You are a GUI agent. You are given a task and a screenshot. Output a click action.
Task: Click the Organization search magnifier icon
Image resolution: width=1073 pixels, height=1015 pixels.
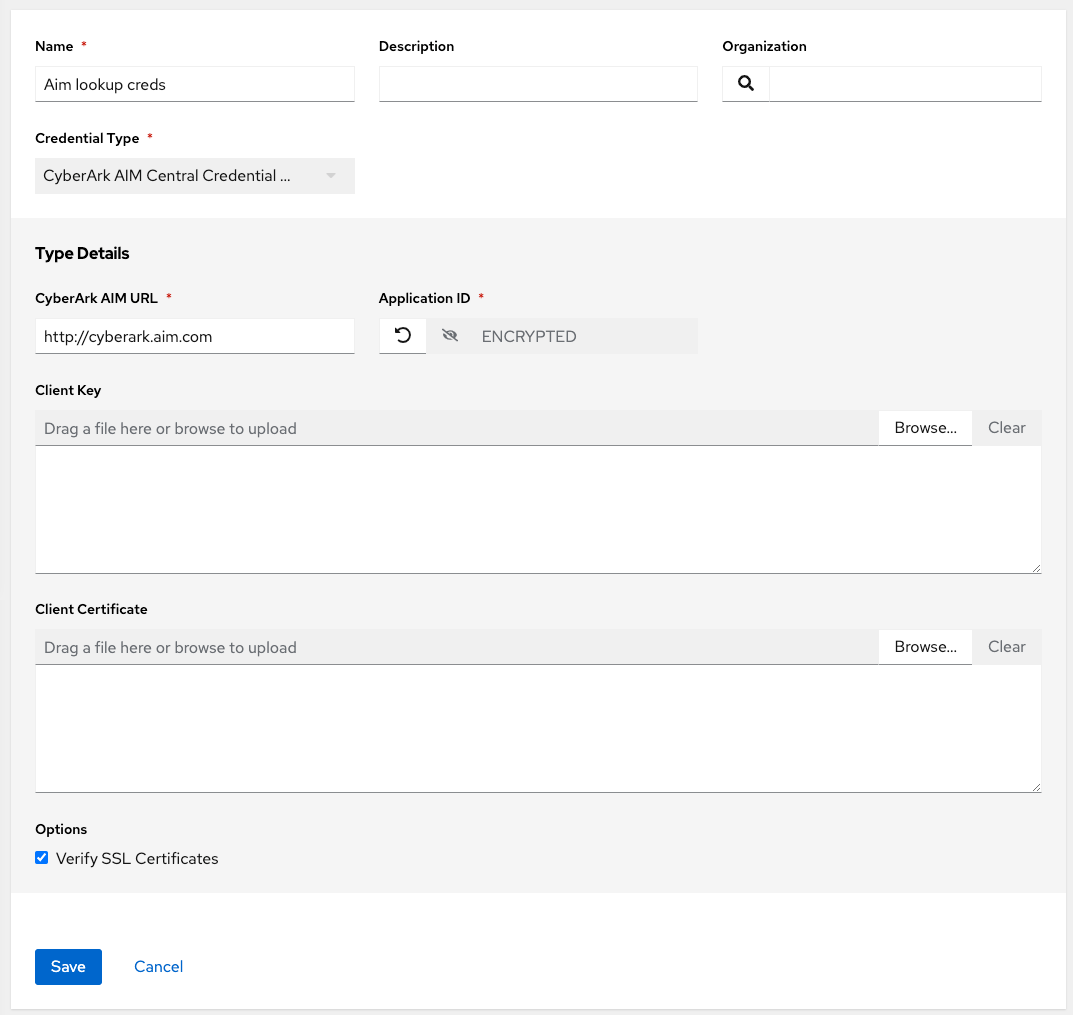[746, 84]
